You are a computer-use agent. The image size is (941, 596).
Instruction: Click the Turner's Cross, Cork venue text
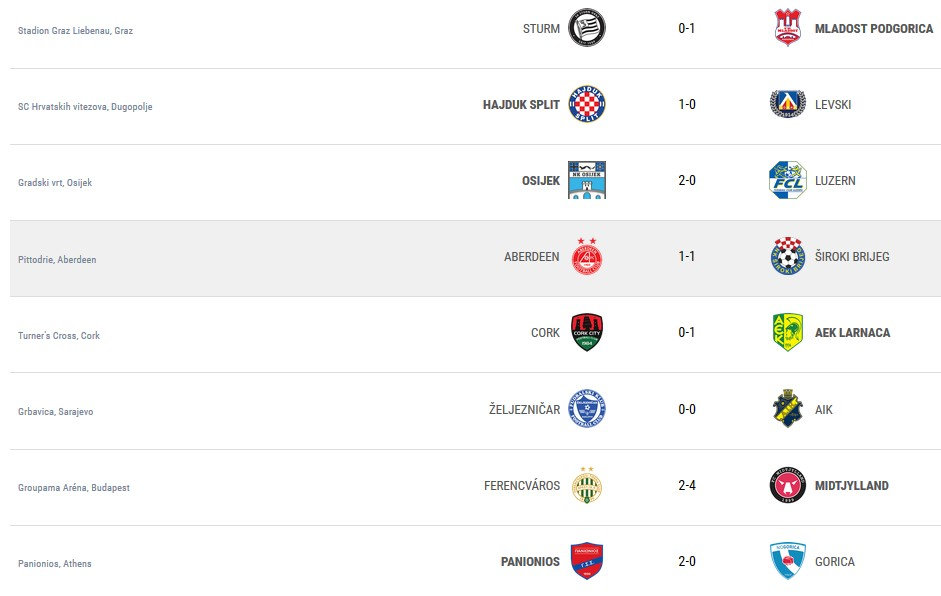(59, 335)
